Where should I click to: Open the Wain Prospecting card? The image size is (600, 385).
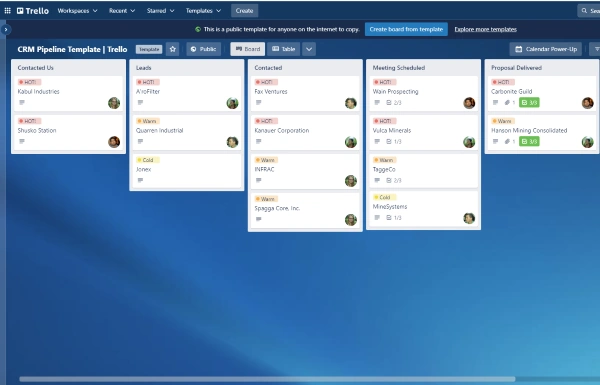(424, 93)
